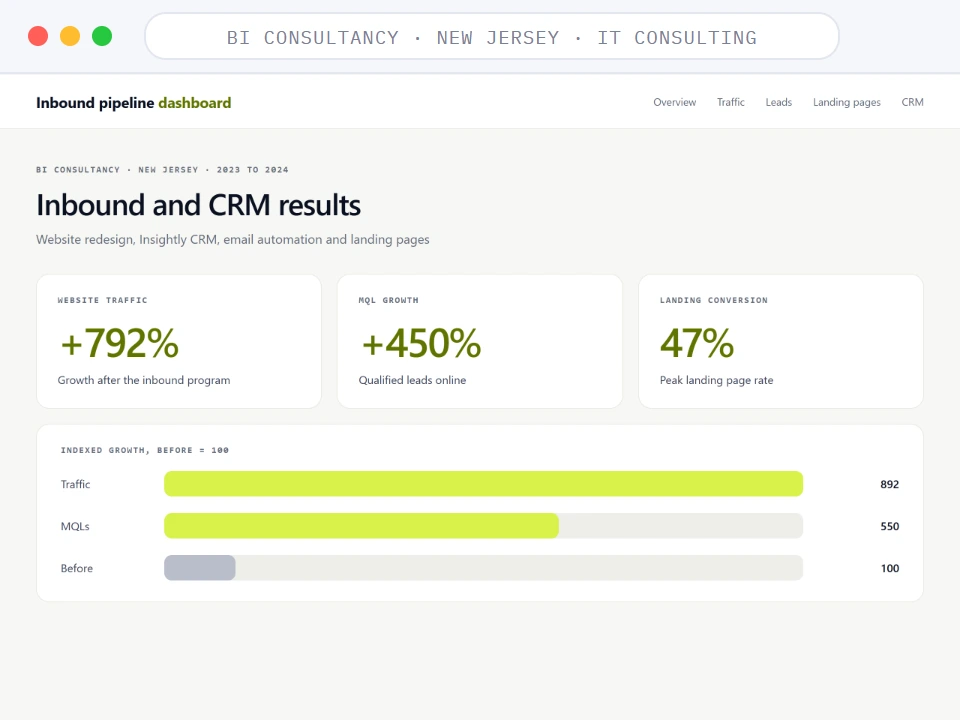Image resolution: width=960 pixels, height=720 pixels.
Task: Click the browser address bar
Action: point(492,37)
